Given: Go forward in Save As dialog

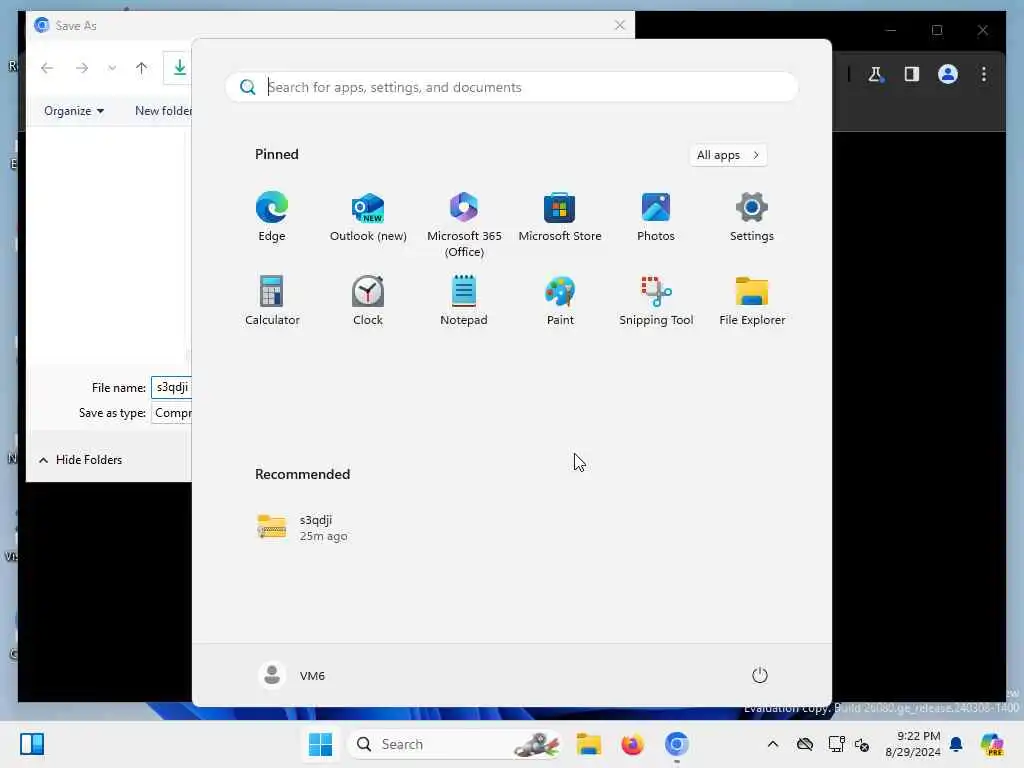Looking at the screenshot, I should (x=82, y=68).
